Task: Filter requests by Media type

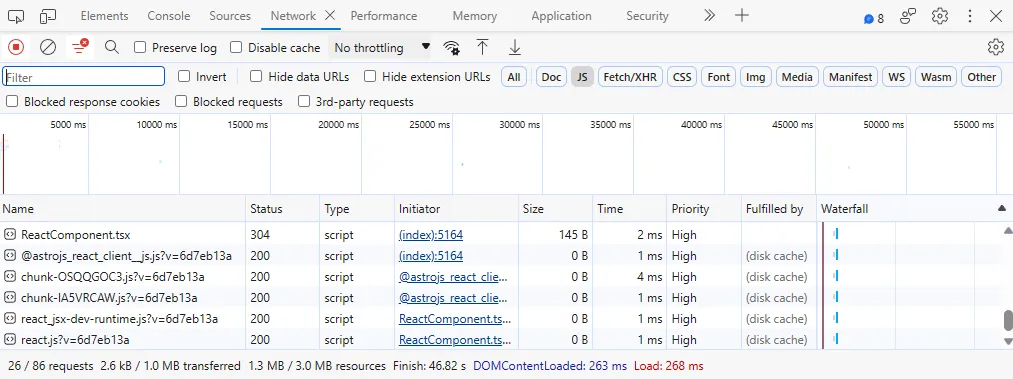Action: 797,77
